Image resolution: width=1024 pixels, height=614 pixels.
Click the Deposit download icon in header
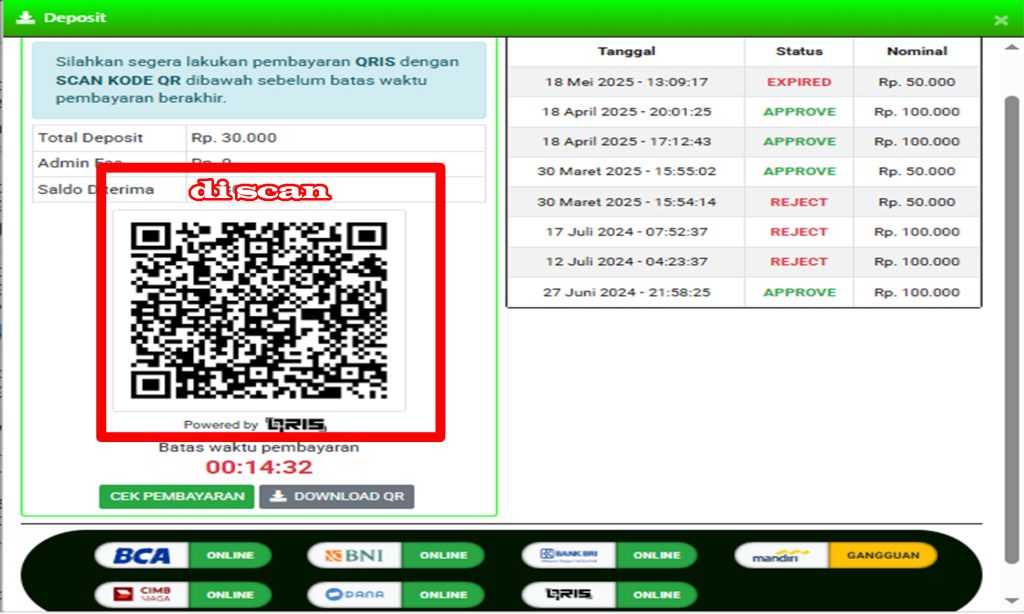tap(25, 18)
